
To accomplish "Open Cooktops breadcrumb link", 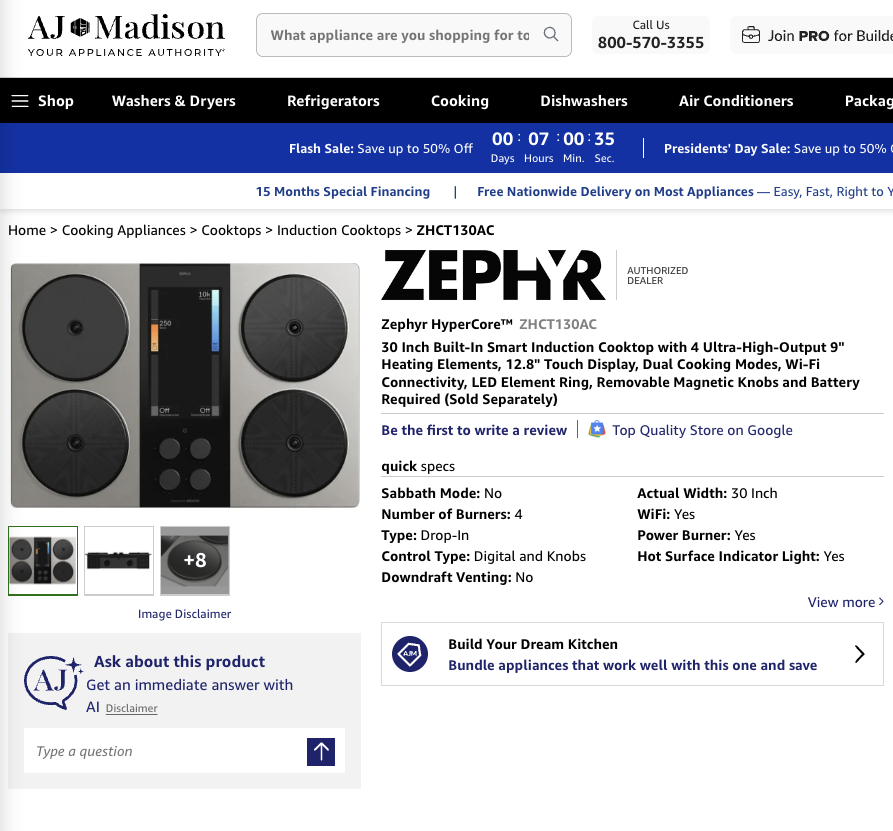I will click(x=231, y=230).
